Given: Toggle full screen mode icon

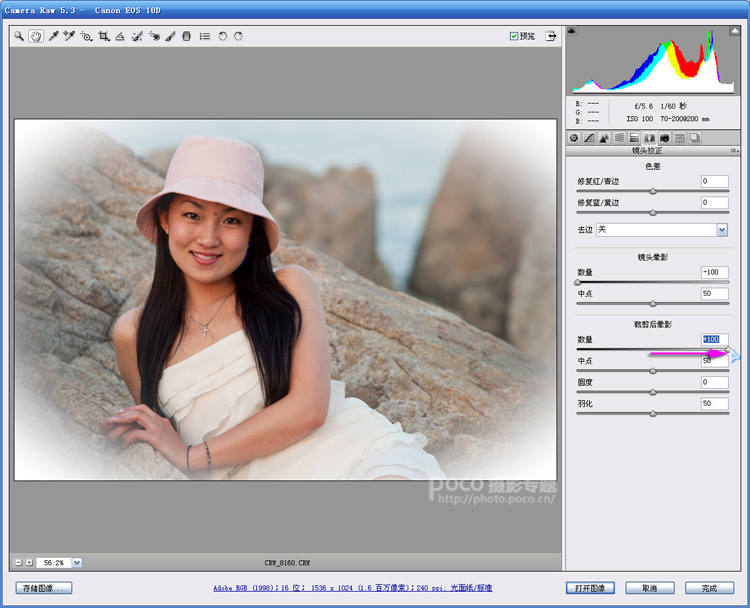Looking at the screenshot, I should [551, 36].
